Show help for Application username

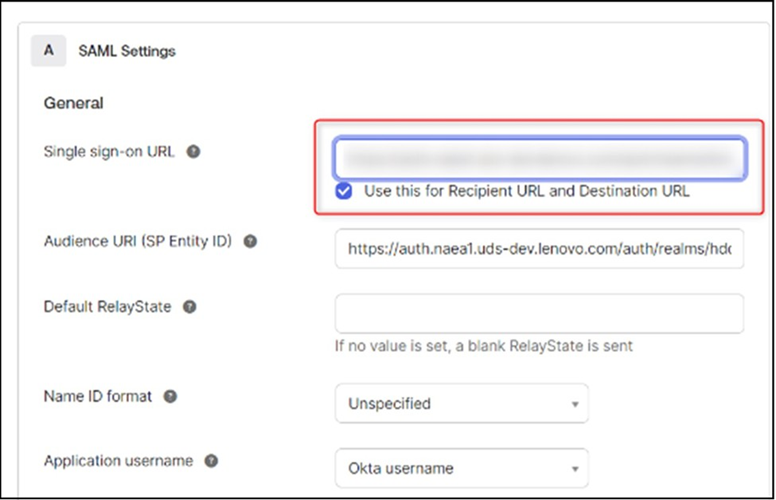(x=211, y=461)
